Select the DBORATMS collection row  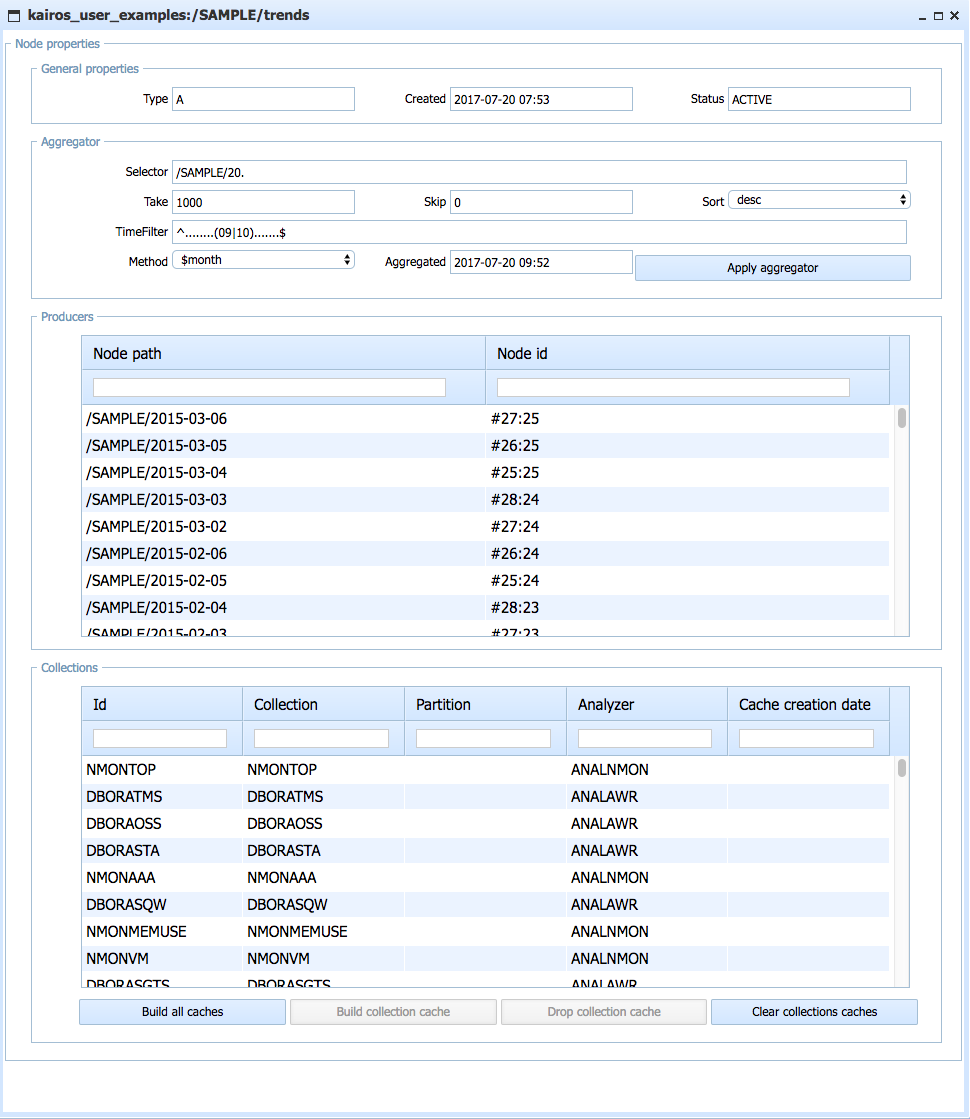coord(485,797)
